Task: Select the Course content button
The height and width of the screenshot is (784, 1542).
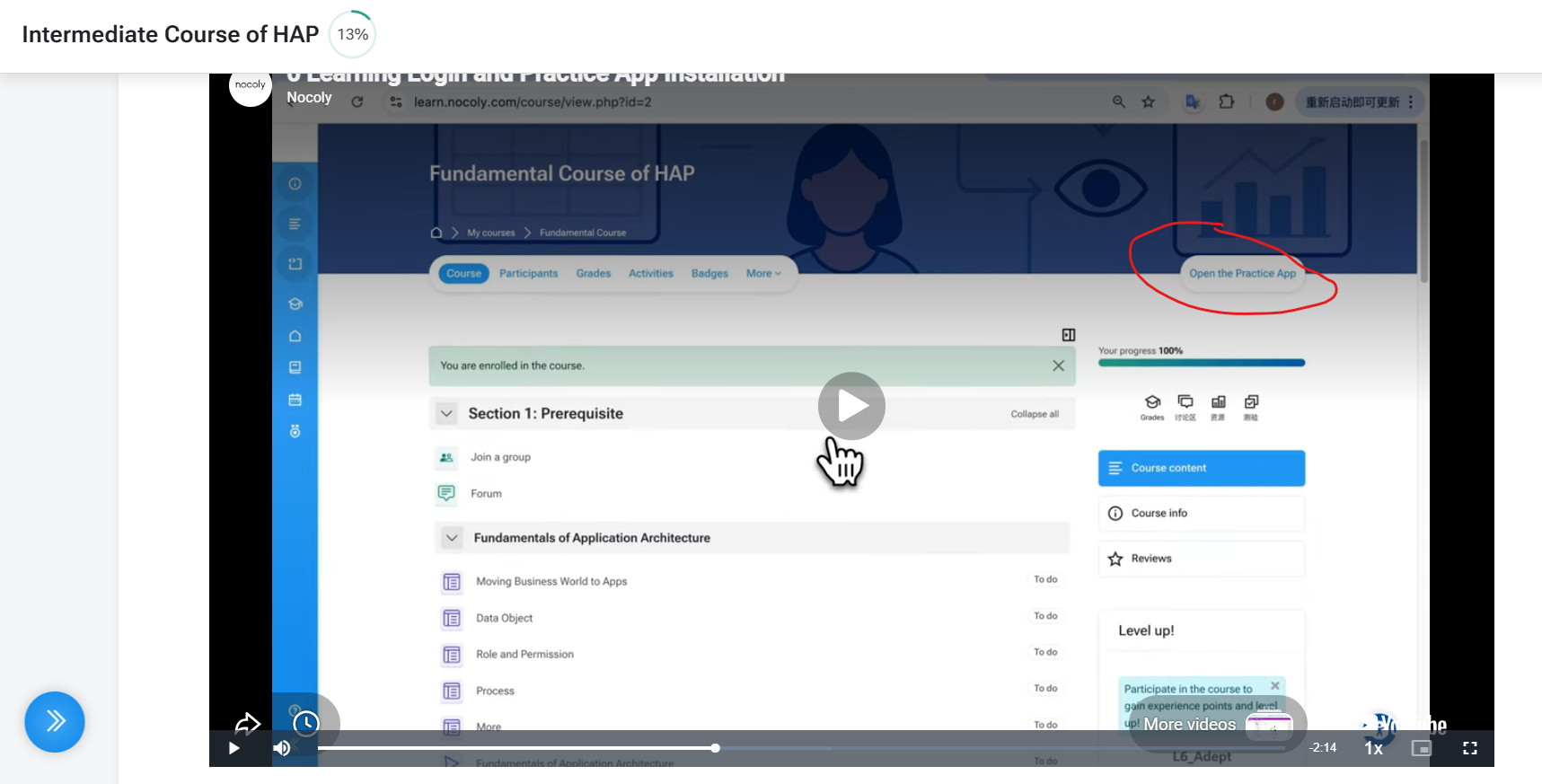Action: click(x=1202, y=468)
